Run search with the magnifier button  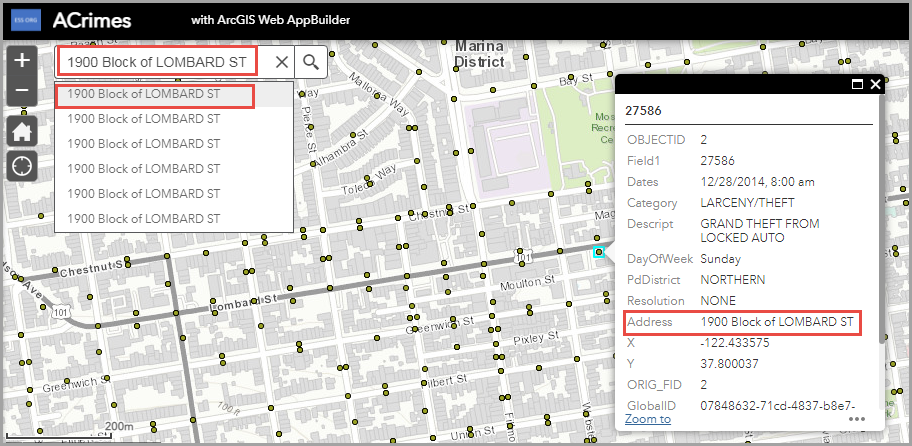click(x=311, y=62)
